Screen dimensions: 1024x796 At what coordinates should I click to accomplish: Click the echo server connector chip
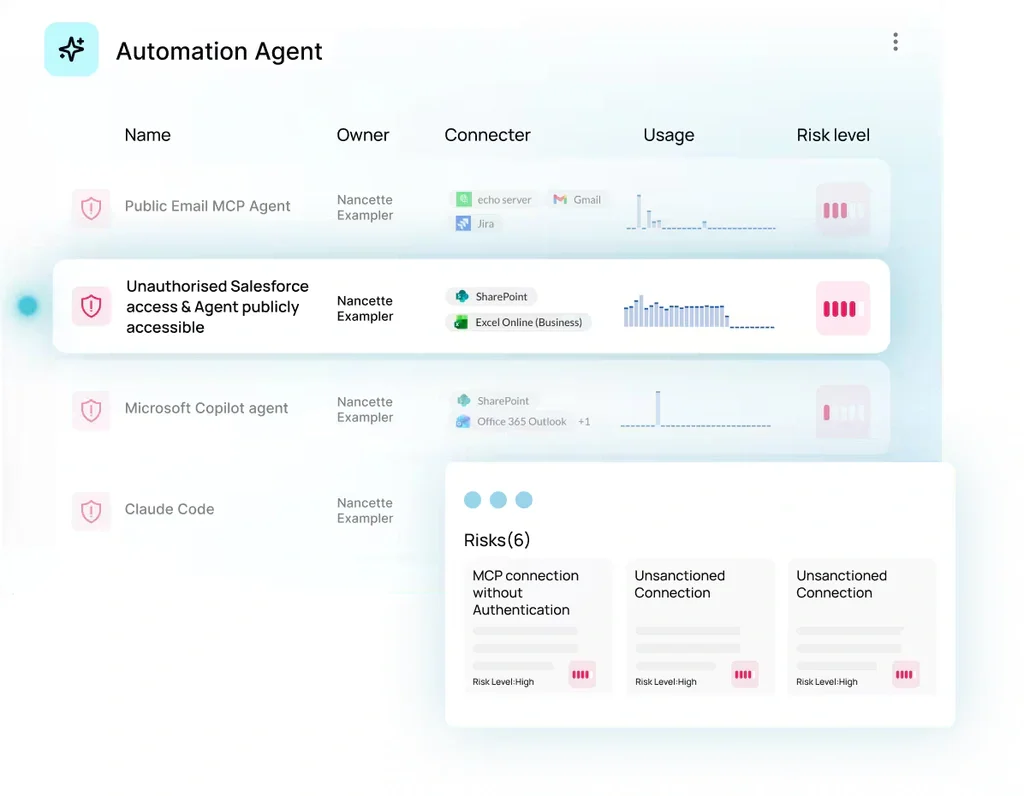pos(494,199)
